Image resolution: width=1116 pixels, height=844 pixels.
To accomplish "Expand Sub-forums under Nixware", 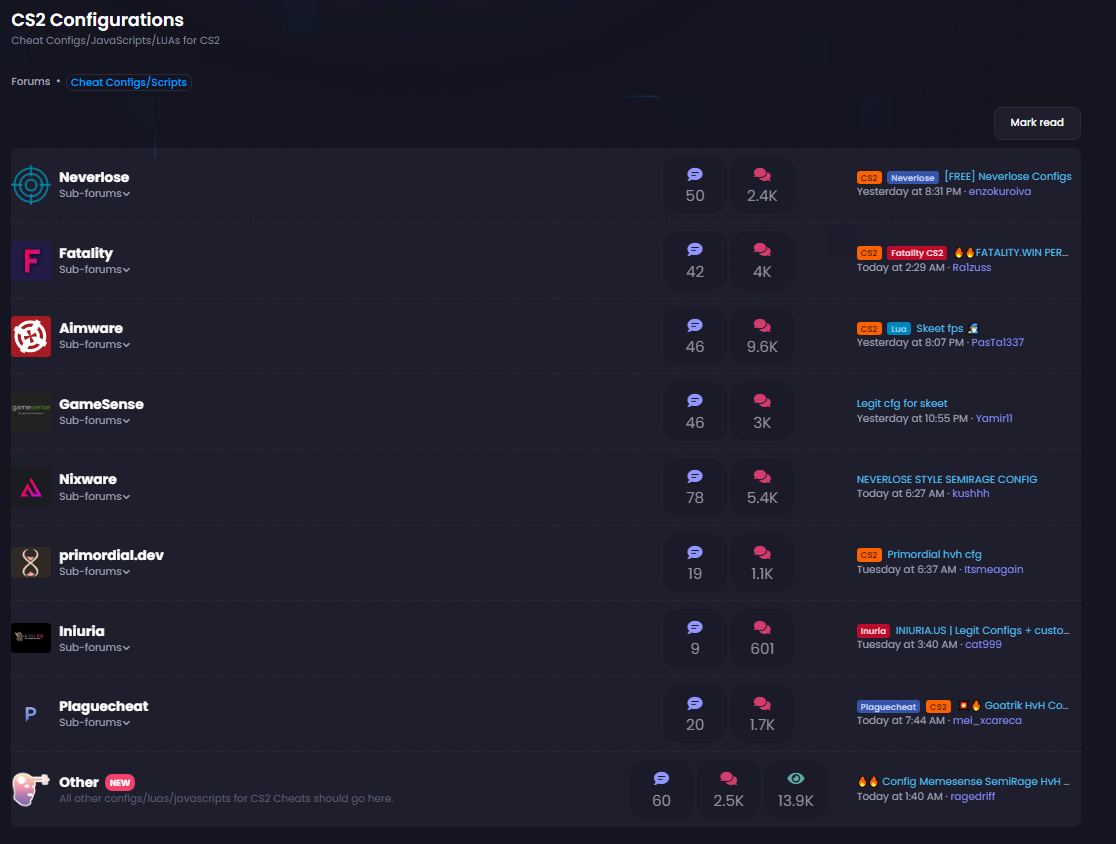I will pyautogui.click(x=94, y=497).
